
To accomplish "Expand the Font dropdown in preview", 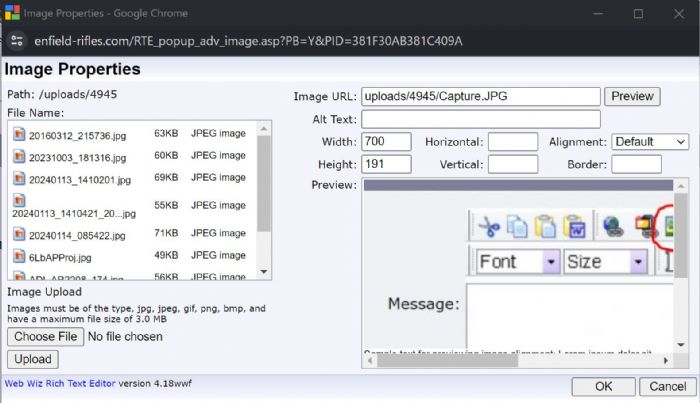I will tap(550, 262).
